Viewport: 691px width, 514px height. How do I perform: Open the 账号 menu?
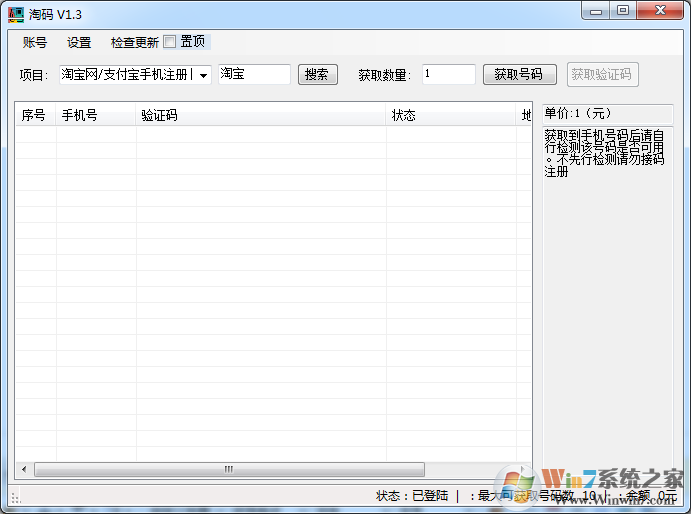tap(35, 43)
